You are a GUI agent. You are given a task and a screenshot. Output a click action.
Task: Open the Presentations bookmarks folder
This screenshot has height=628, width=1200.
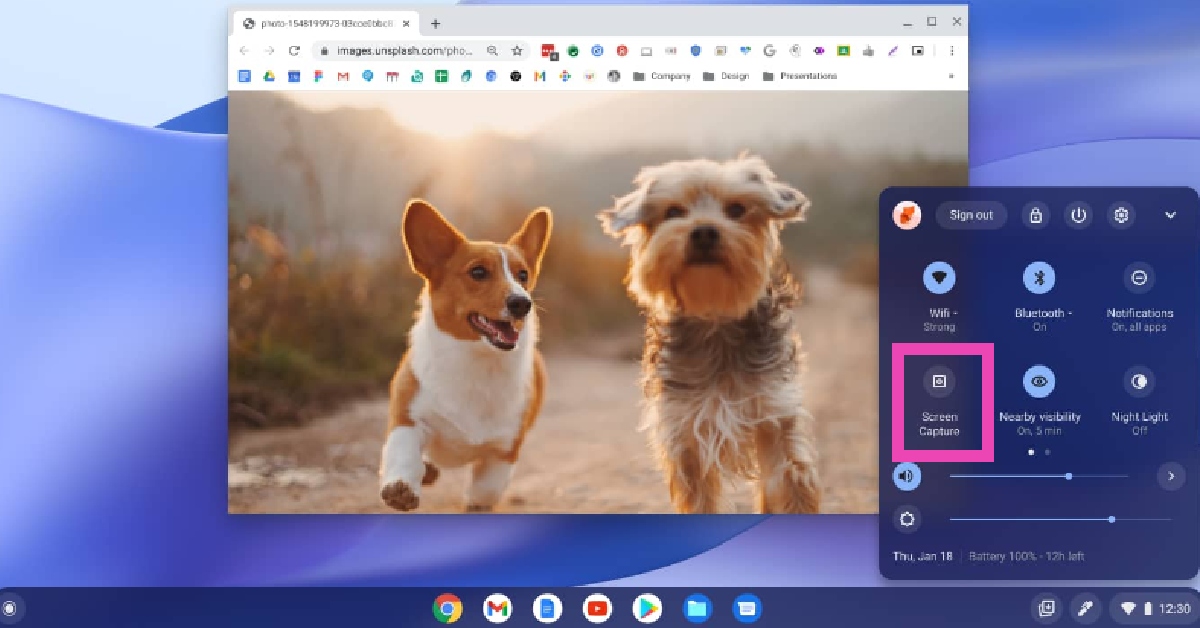point(799,76)
